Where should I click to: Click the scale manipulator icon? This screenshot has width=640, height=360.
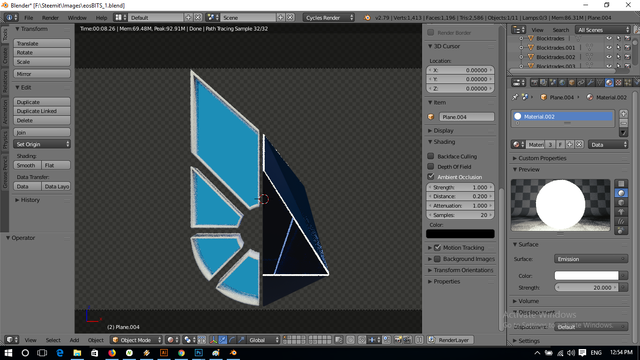(x=242, y=340)
